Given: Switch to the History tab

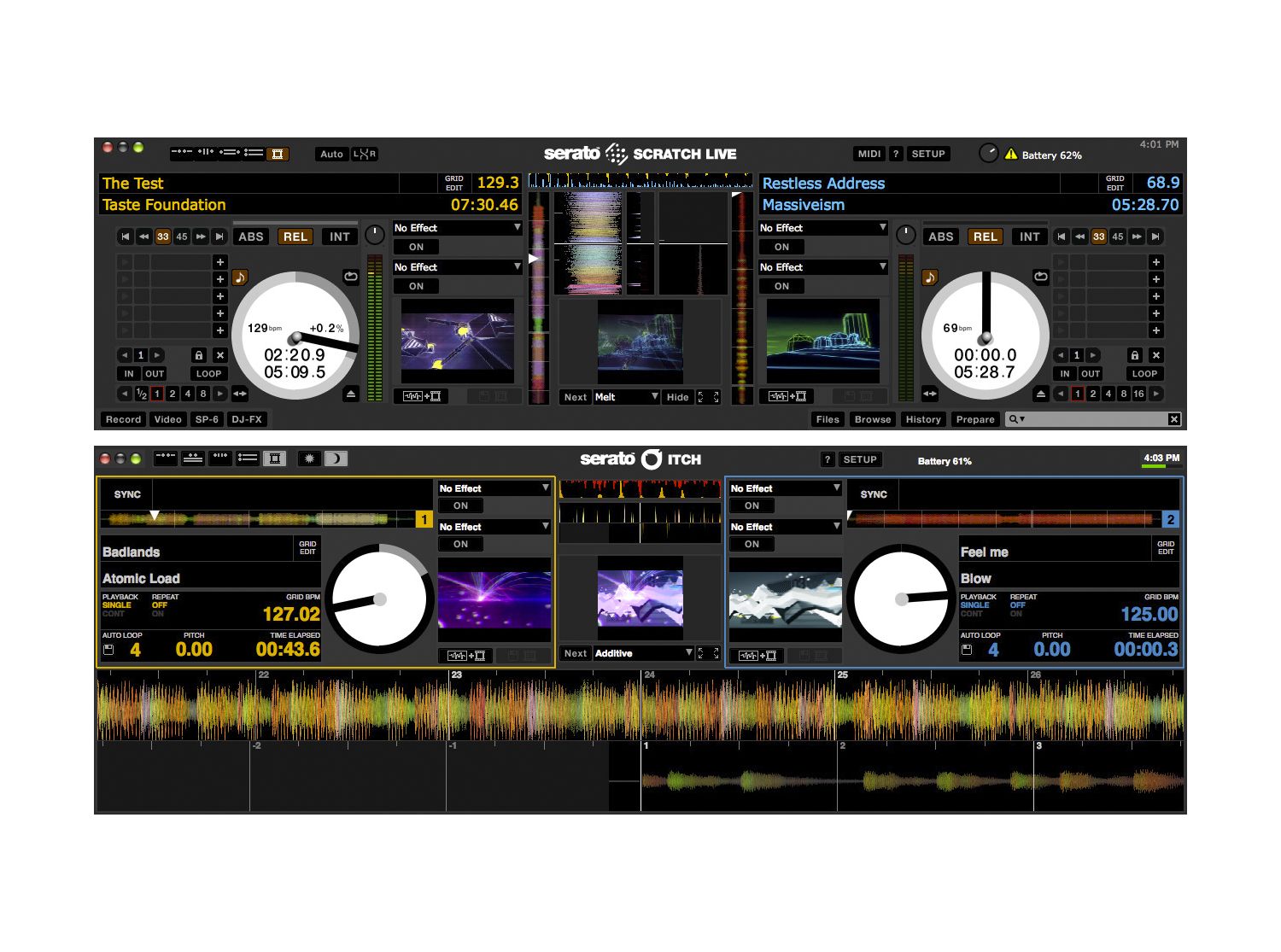Looking at the screenshot, I should pyautogui.click(x=922, y=419).
